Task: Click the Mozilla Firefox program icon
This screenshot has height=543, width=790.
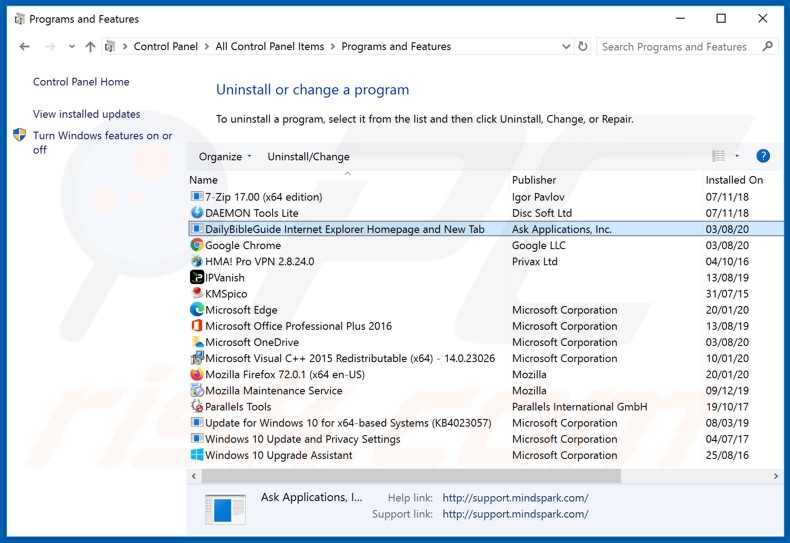Action: pos(197,375)
